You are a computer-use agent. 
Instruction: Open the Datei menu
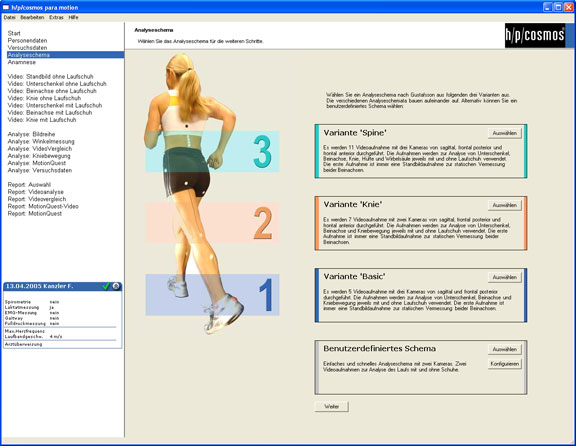click(10, 17)
